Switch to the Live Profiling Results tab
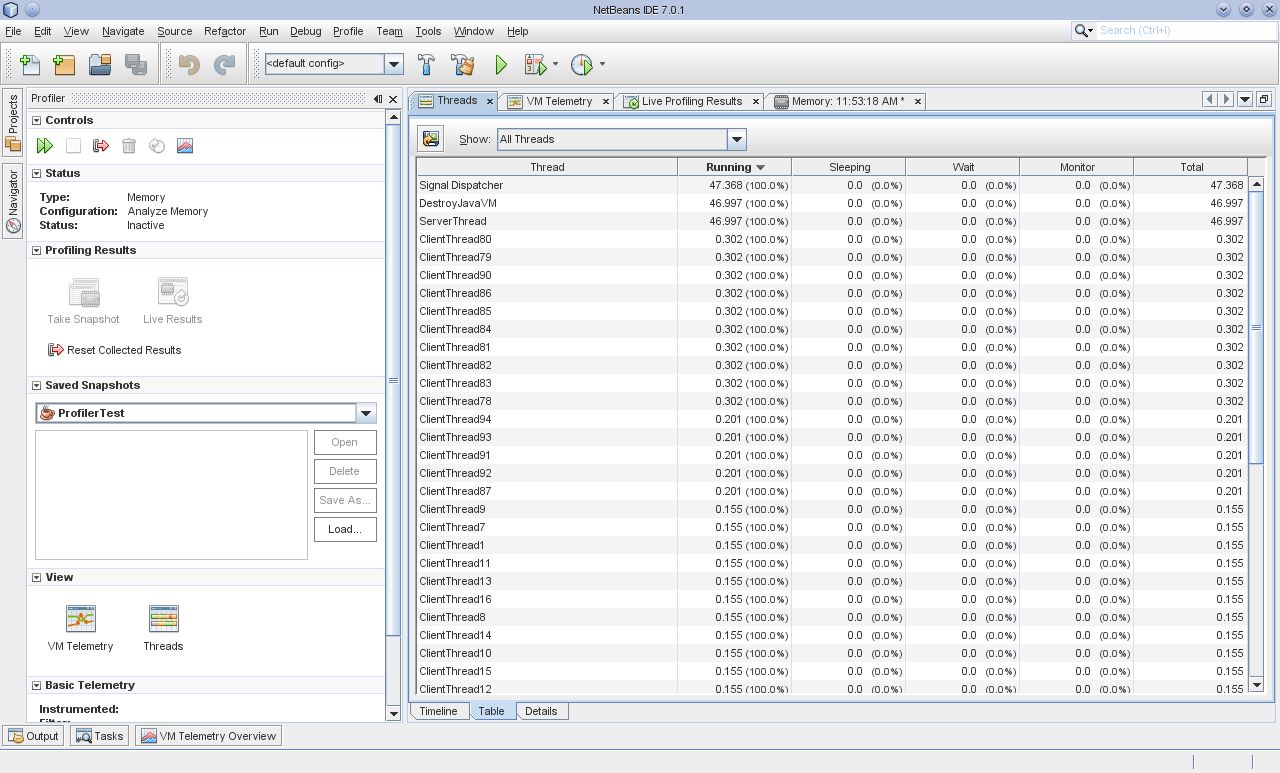Screen dimensions: 1280x773 [x=692, y=101]
